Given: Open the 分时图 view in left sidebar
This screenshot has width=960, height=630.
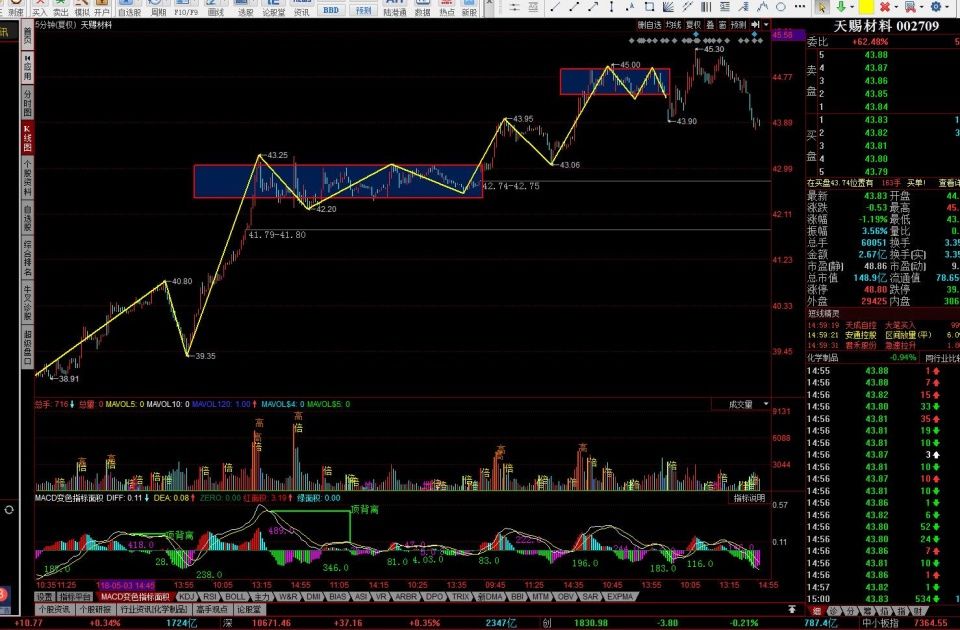Looking at the screenshot, I should 27,101.
